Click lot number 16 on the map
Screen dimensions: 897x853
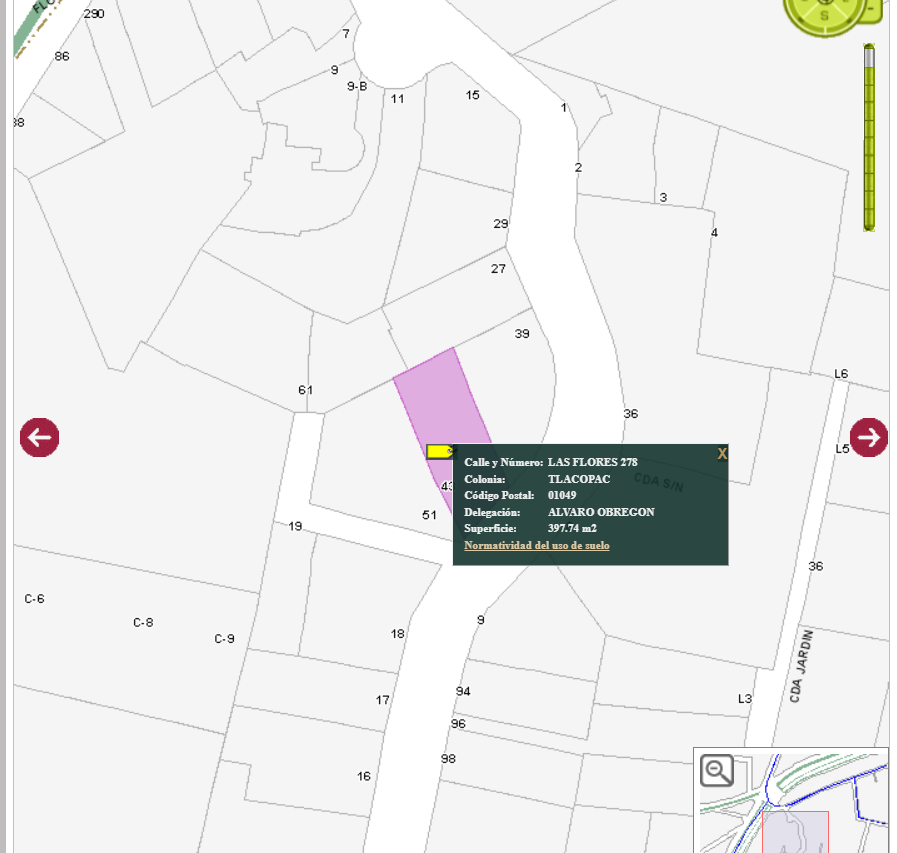click(364, 776)
